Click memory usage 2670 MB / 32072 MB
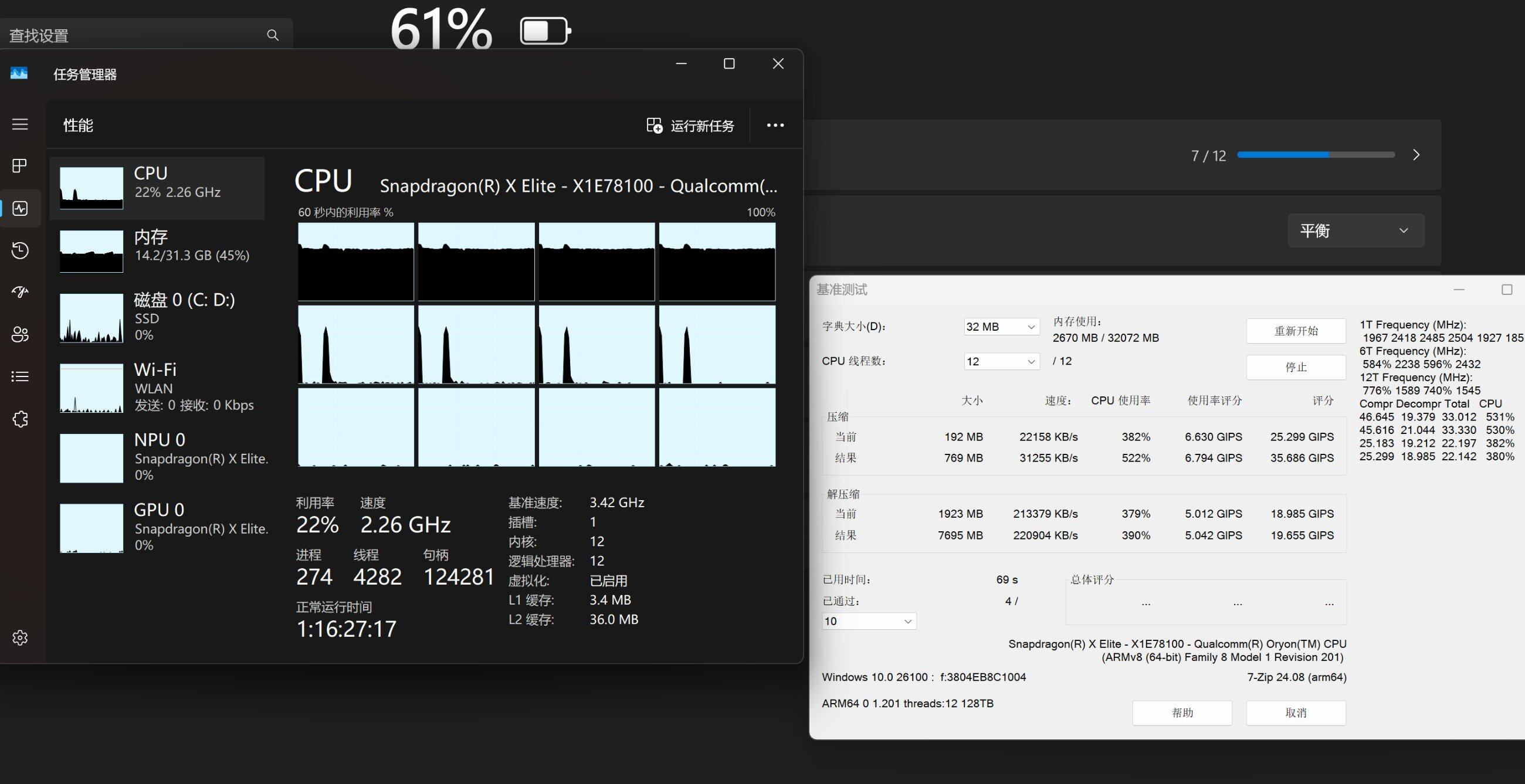 1105,338
